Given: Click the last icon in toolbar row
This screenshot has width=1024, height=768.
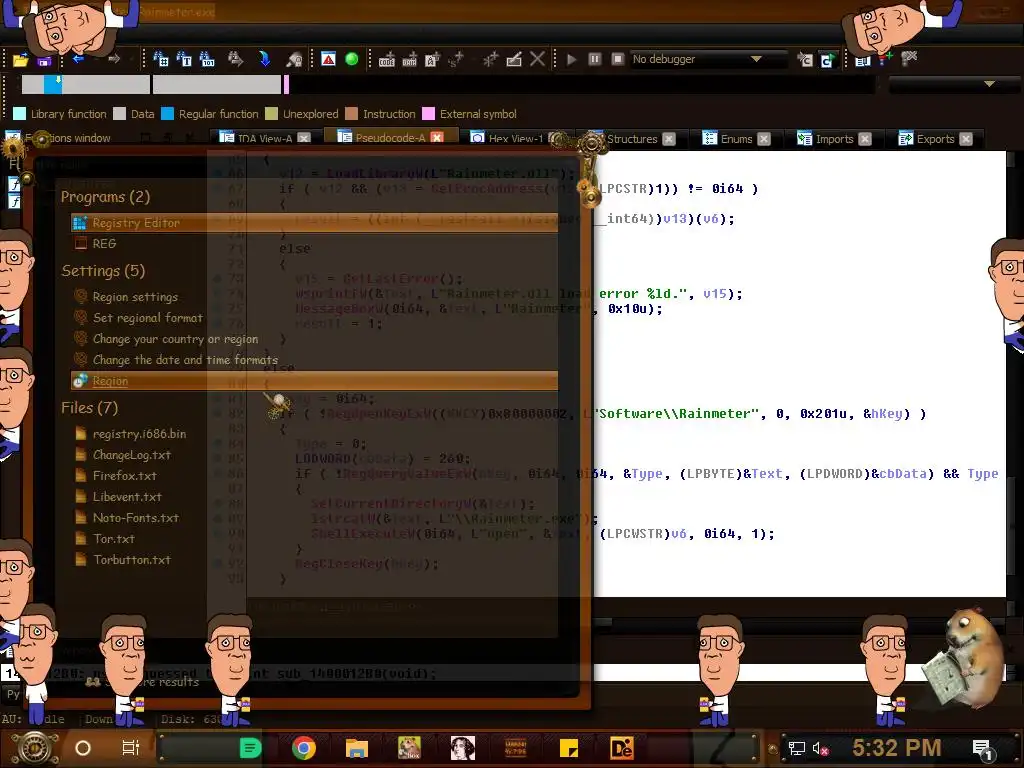Looking at the screenshot, I should (x=909, y=59).
